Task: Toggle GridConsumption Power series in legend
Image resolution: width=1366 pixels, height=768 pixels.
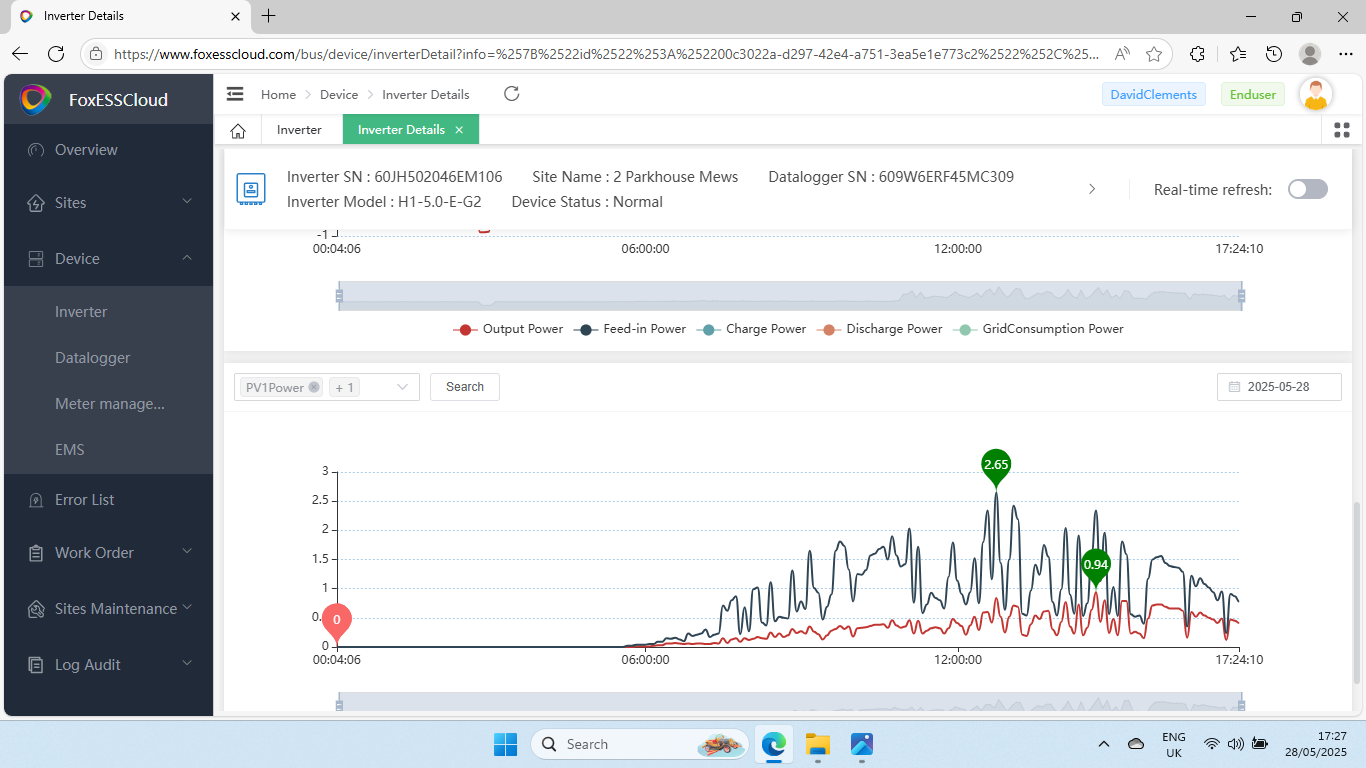Action: pyautogui.click(x=1038, y=329)
